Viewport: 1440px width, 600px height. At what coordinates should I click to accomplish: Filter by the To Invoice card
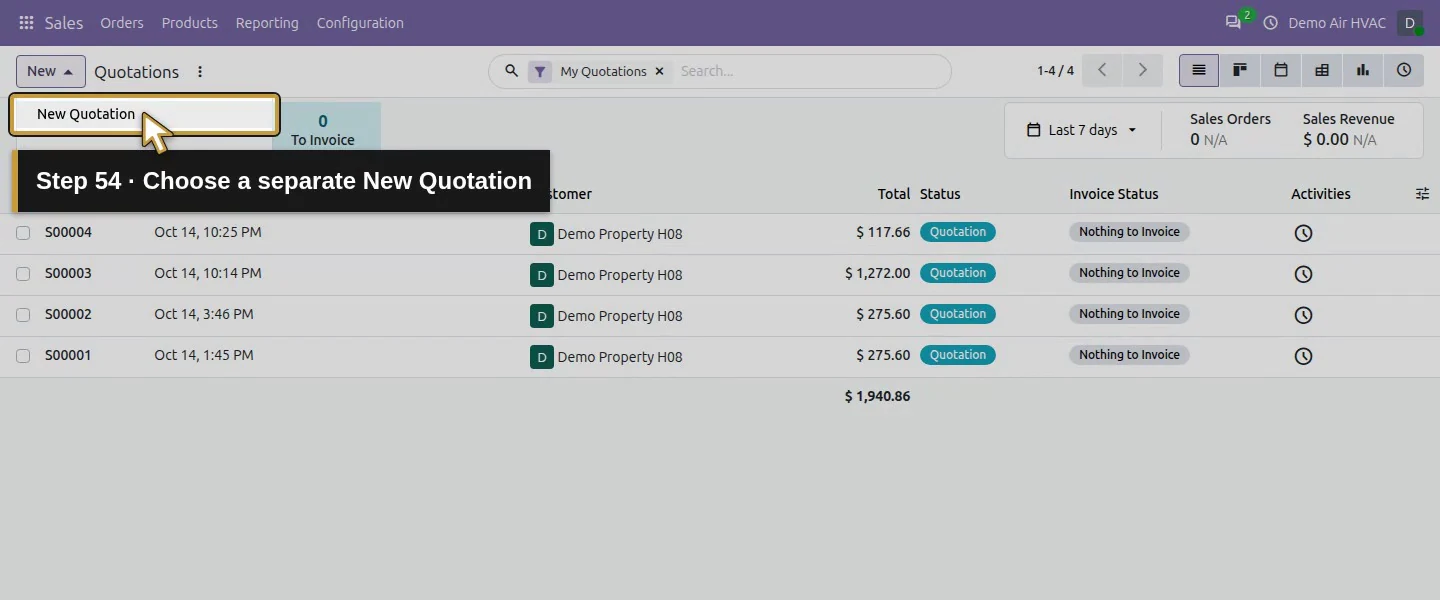pyautogui.click(x=323, y=130)
